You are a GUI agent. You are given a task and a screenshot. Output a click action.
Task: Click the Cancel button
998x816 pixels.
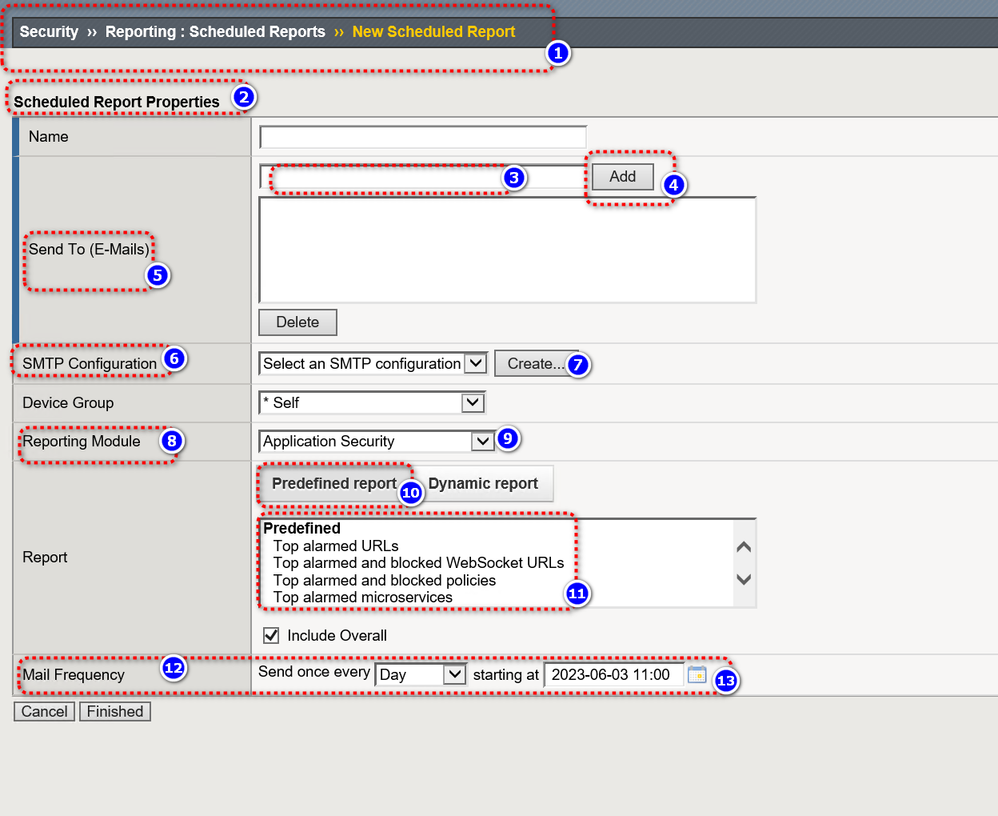45,711
